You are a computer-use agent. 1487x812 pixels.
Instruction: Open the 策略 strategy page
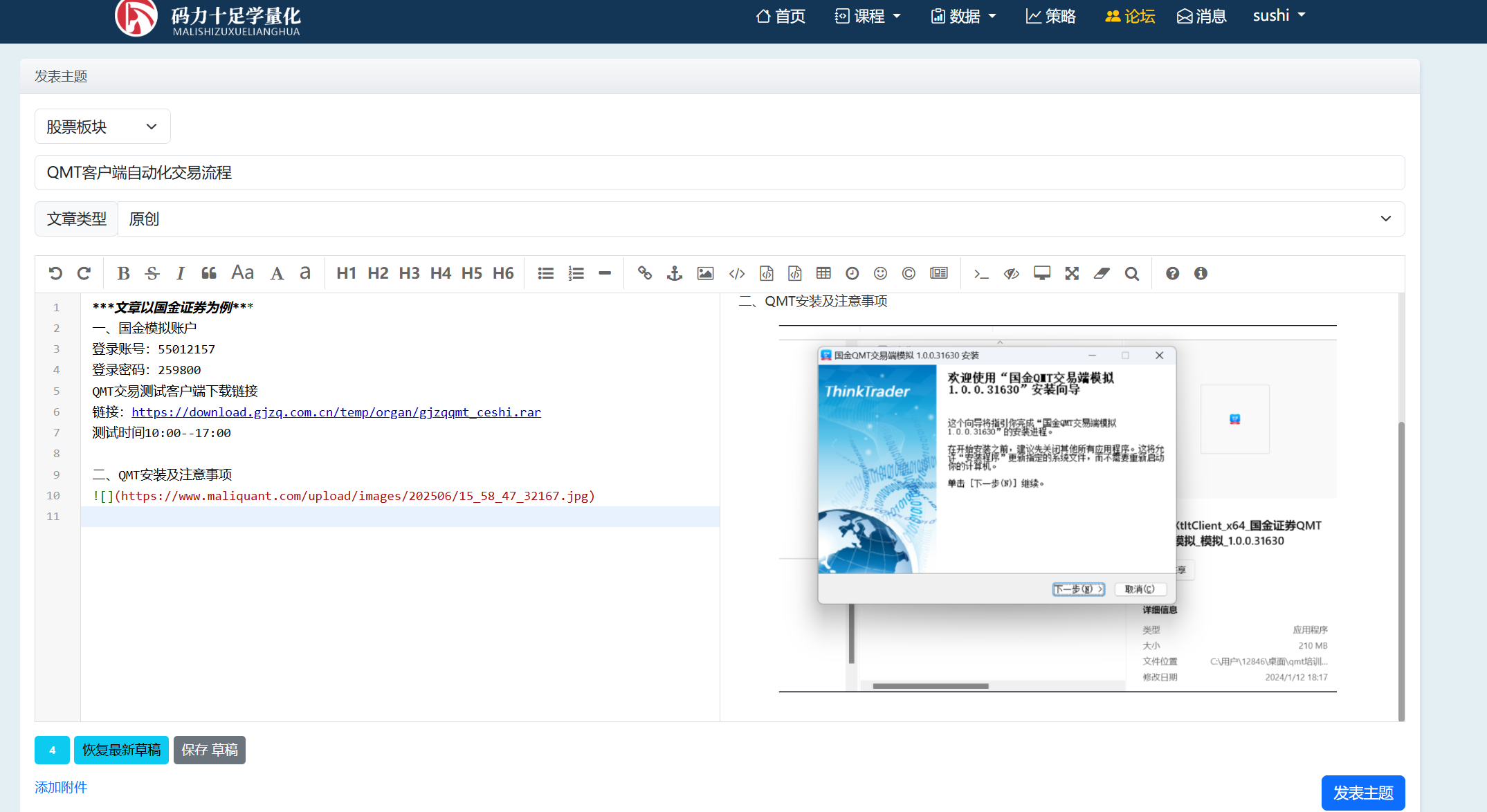(x=1050, y=16)
